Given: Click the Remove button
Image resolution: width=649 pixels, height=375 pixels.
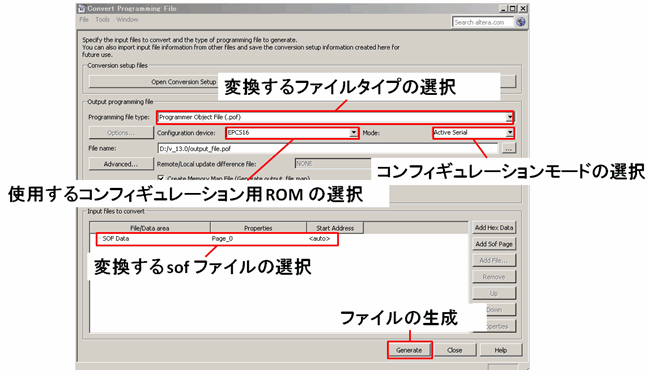Looking at the screenshot, I should 494,277.
